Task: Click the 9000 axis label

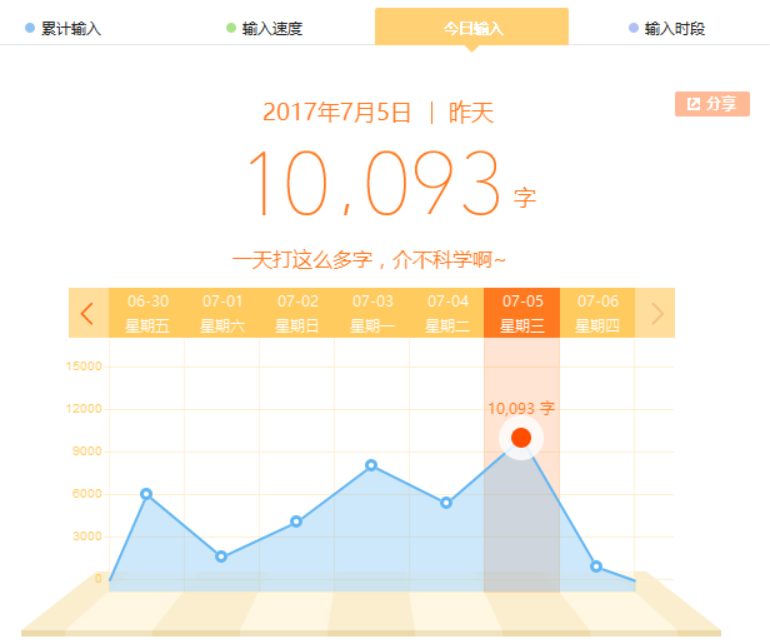Action: click(87, 451)
